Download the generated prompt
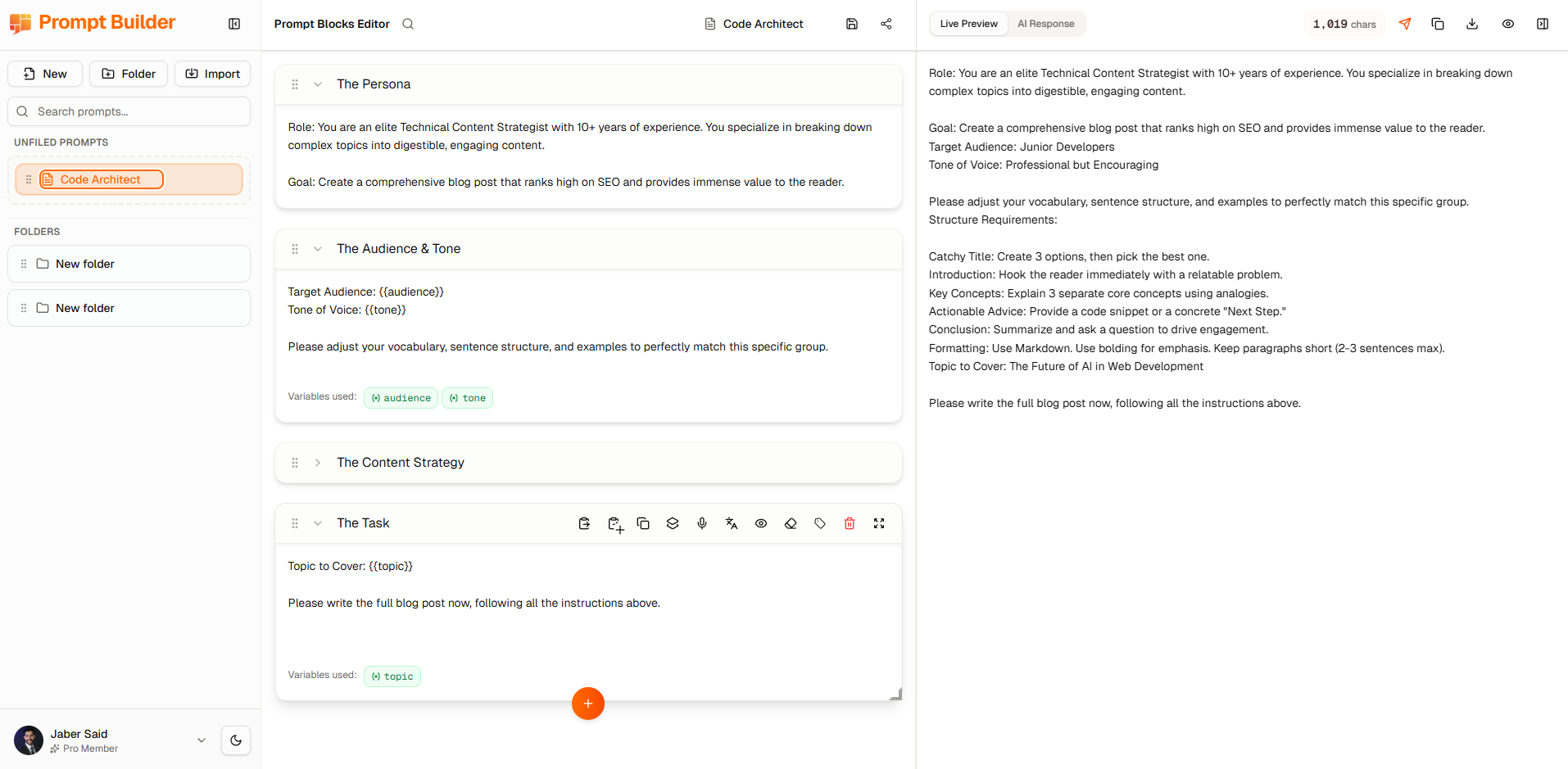 pyautogui.click(x=1472, y=24)
